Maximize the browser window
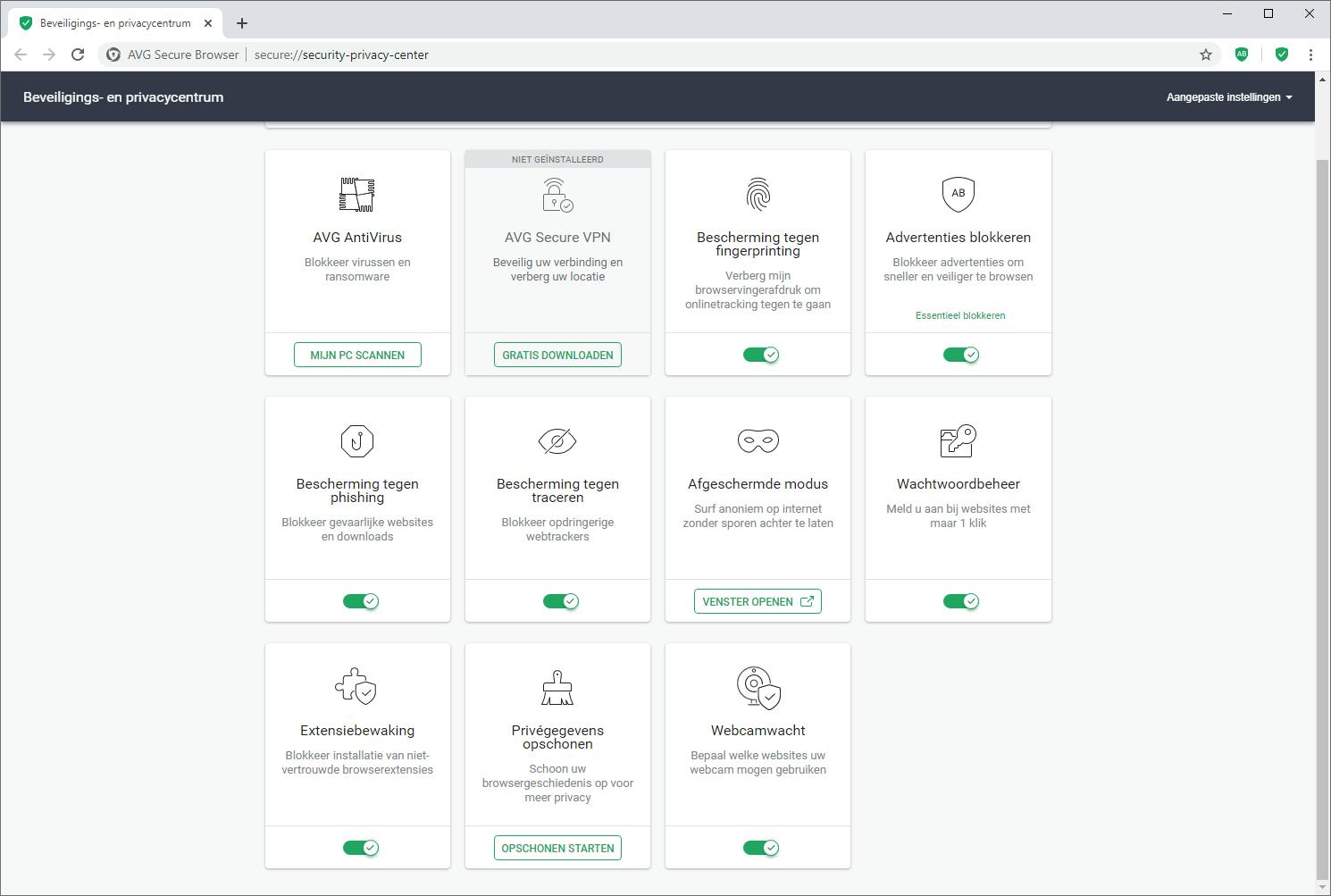 point(1268,13)
